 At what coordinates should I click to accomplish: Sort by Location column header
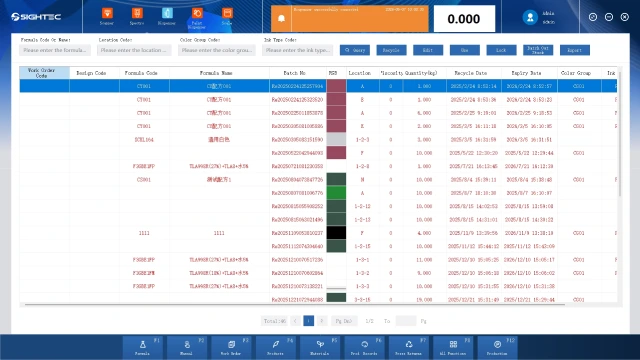[362, 73]
